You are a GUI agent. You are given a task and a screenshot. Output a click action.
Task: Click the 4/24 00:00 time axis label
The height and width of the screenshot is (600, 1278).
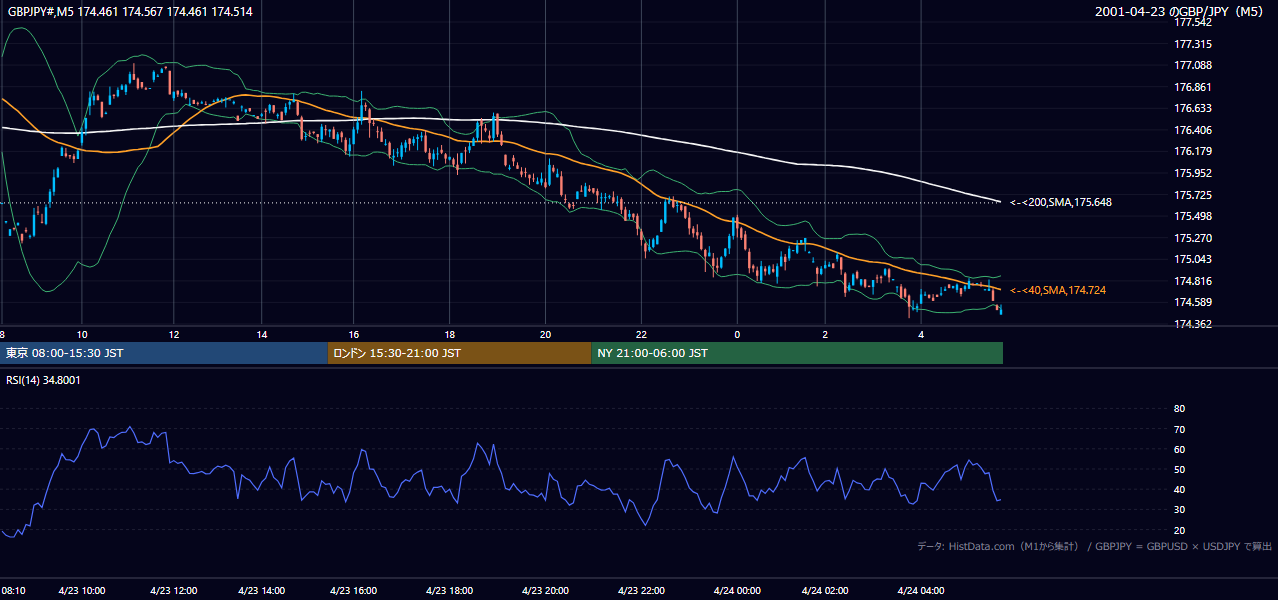click(x=737, y=590)
